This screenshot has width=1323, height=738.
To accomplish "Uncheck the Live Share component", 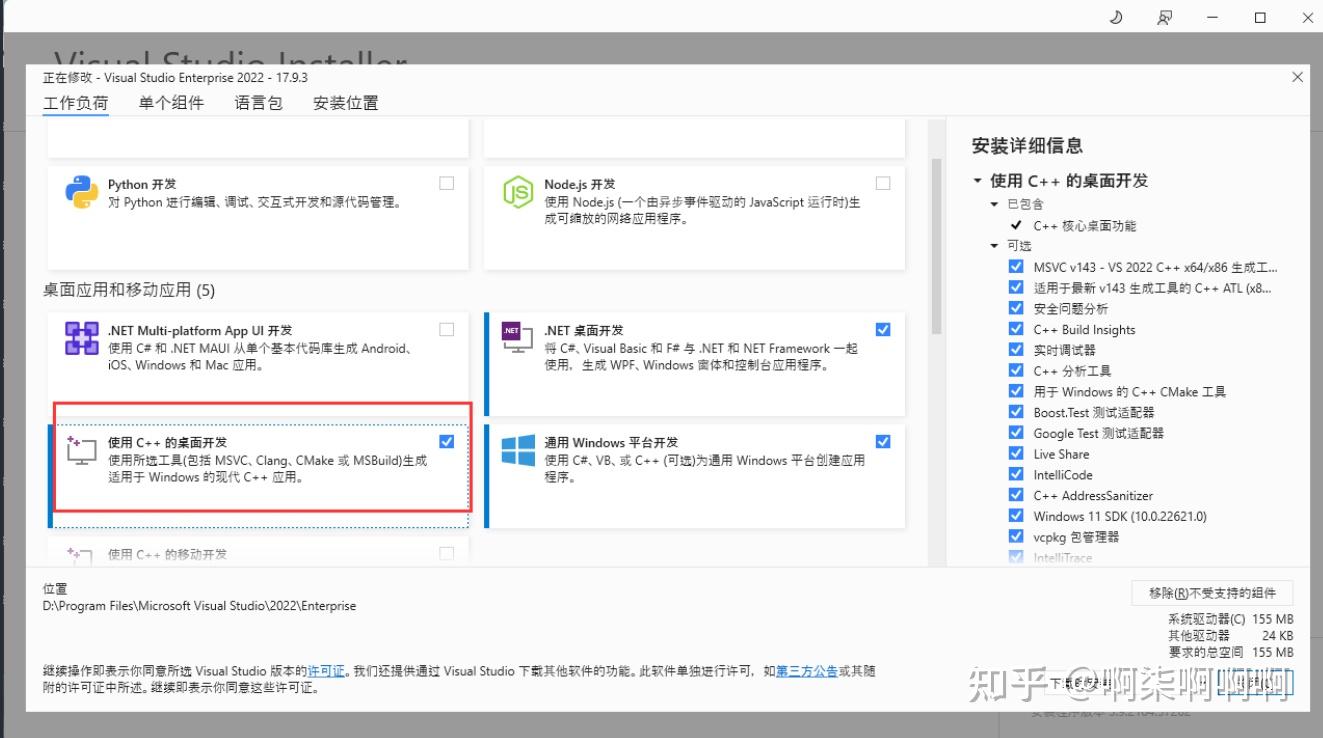I will click(x=1016, y=453).
